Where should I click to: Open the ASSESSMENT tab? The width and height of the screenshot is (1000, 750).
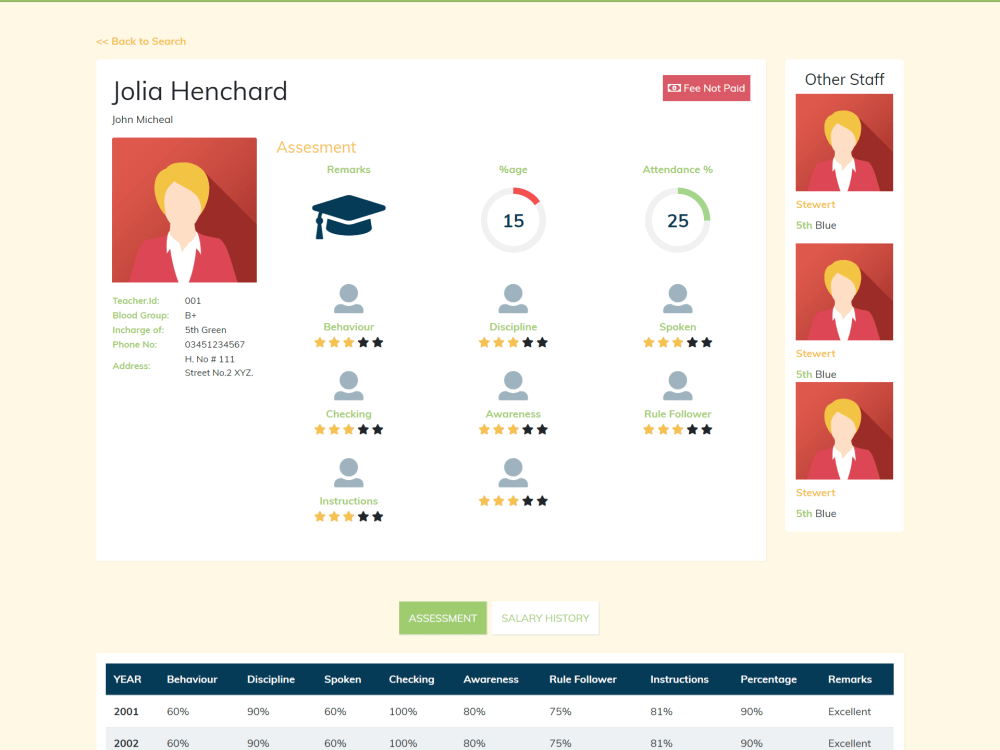coord(443,618)
